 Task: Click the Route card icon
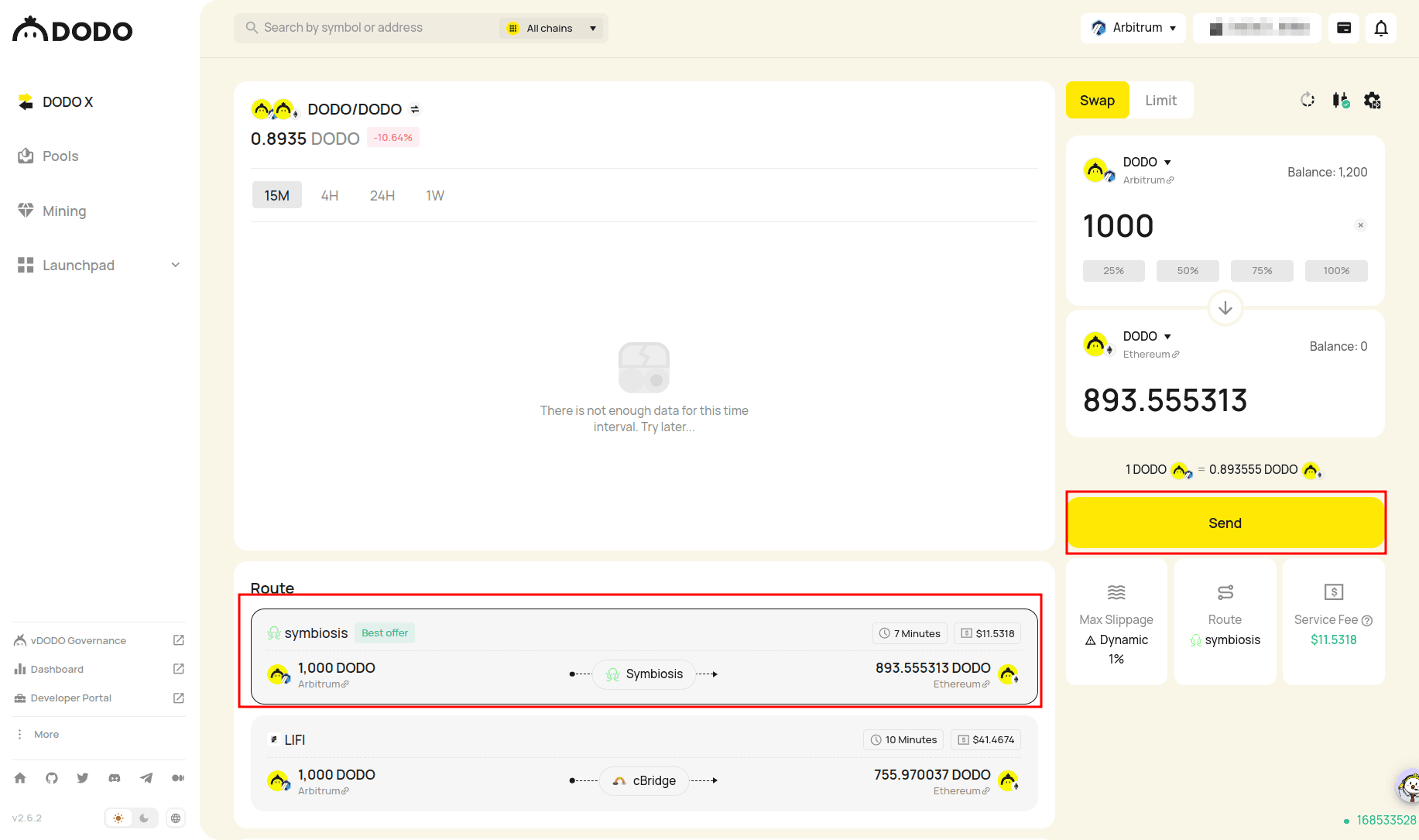click(x=1225, y=592)
